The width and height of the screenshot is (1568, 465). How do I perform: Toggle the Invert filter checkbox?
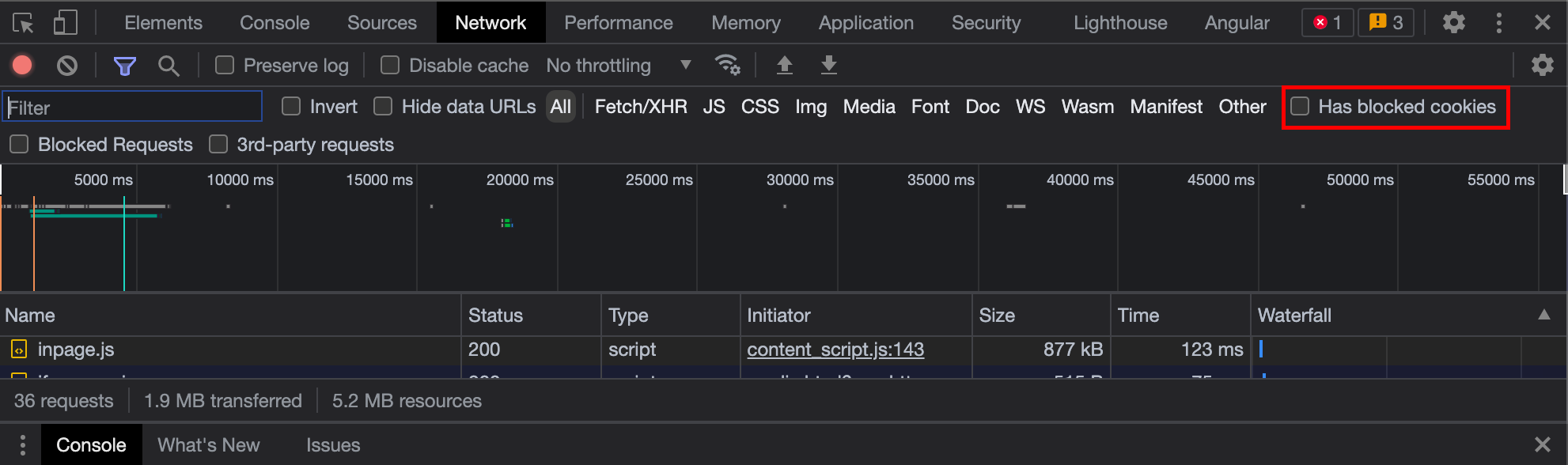(291, 106)
